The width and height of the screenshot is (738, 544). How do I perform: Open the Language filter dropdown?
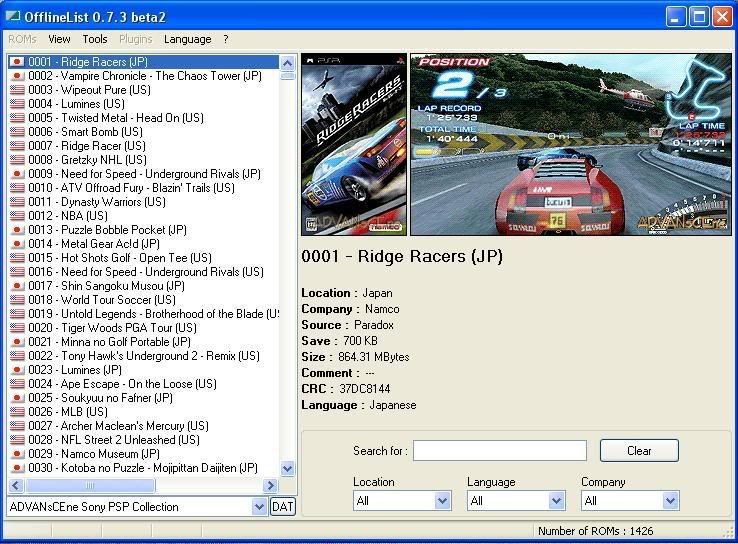[x=556, y=501]
